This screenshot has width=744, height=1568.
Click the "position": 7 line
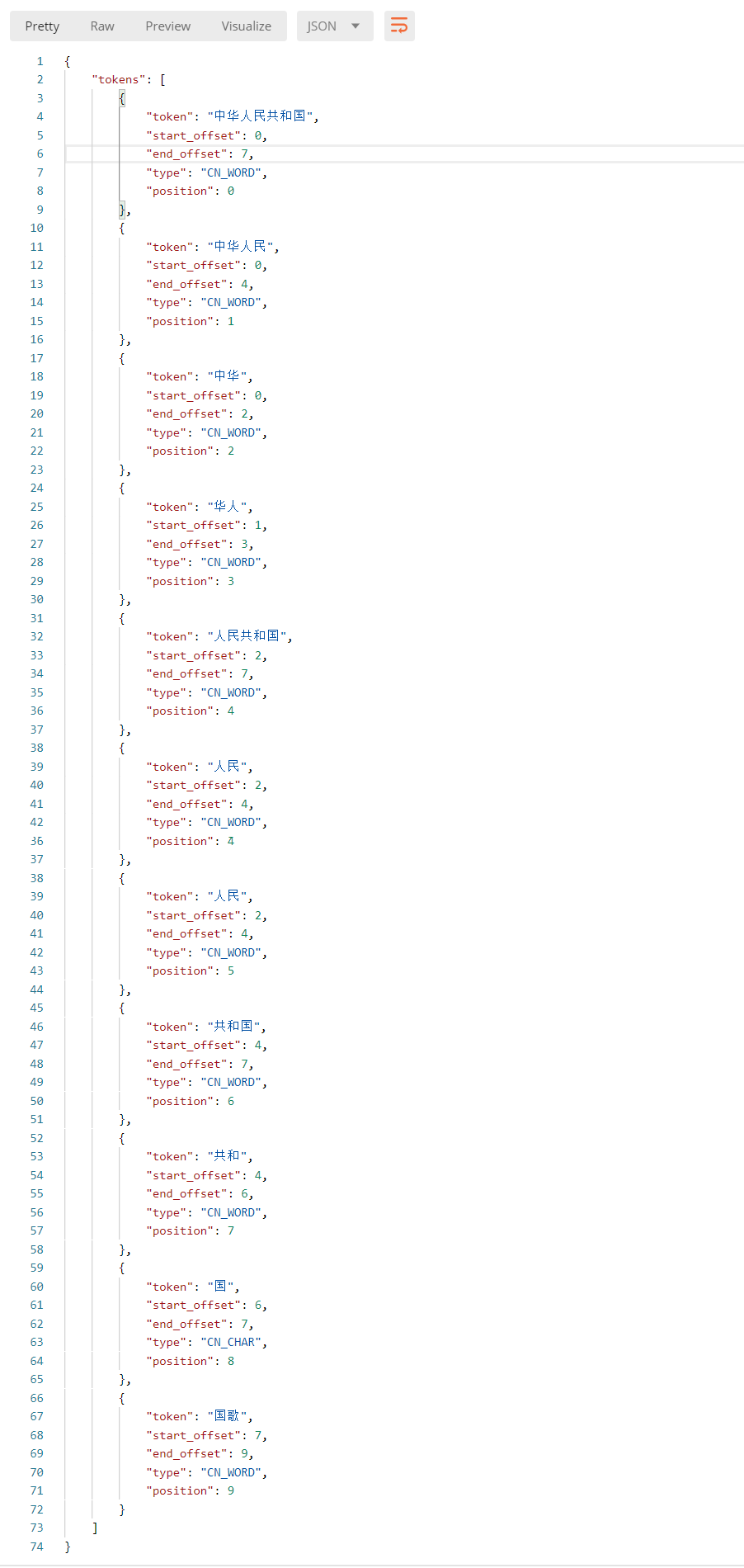coord(191,1230)
